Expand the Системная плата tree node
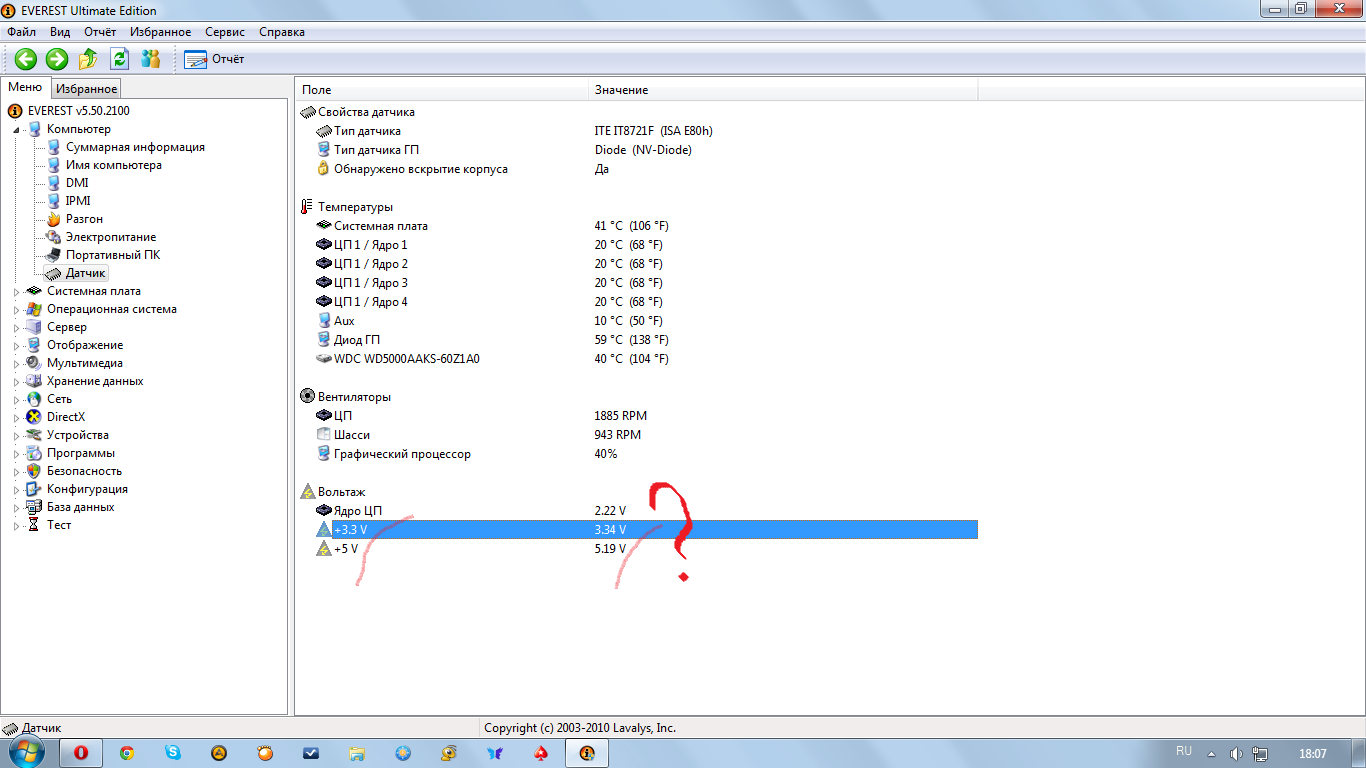1366x768 pixels. [17, 292]
